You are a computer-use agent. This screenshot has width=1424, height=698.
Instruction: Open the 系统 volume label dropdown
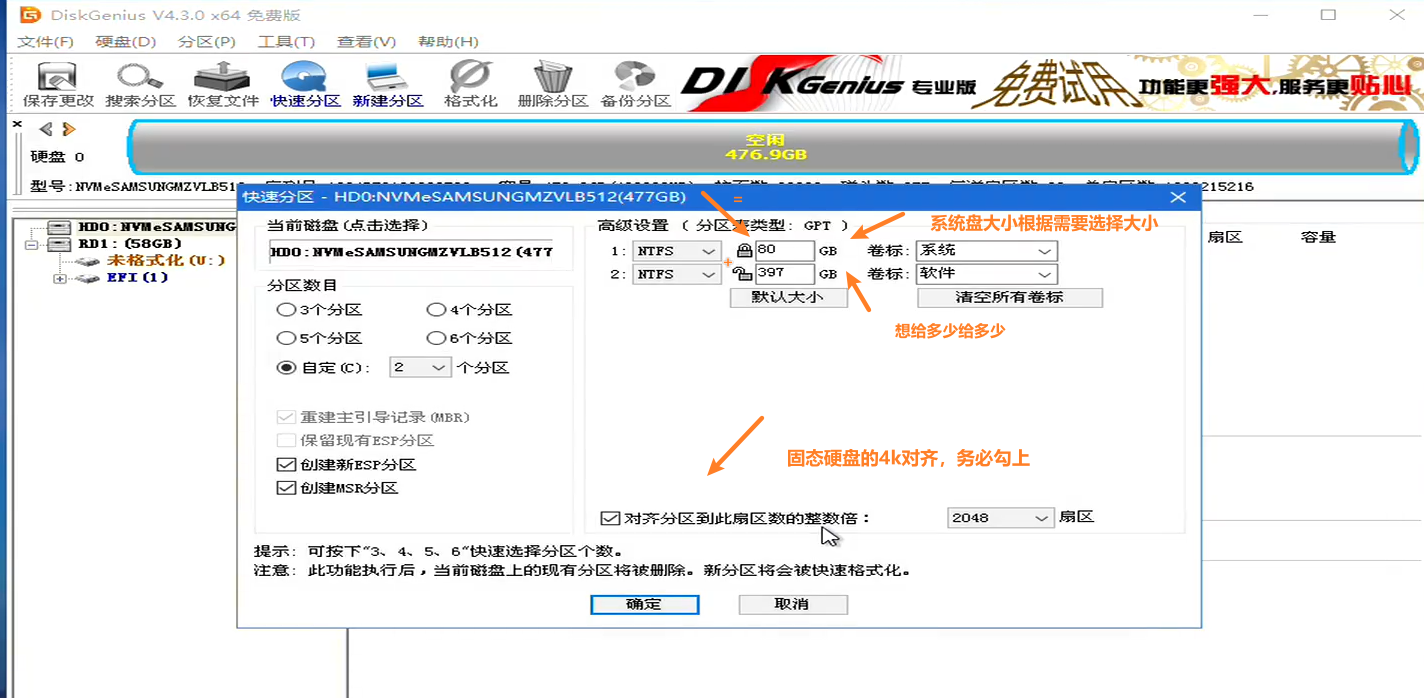(x=986, y=251)
